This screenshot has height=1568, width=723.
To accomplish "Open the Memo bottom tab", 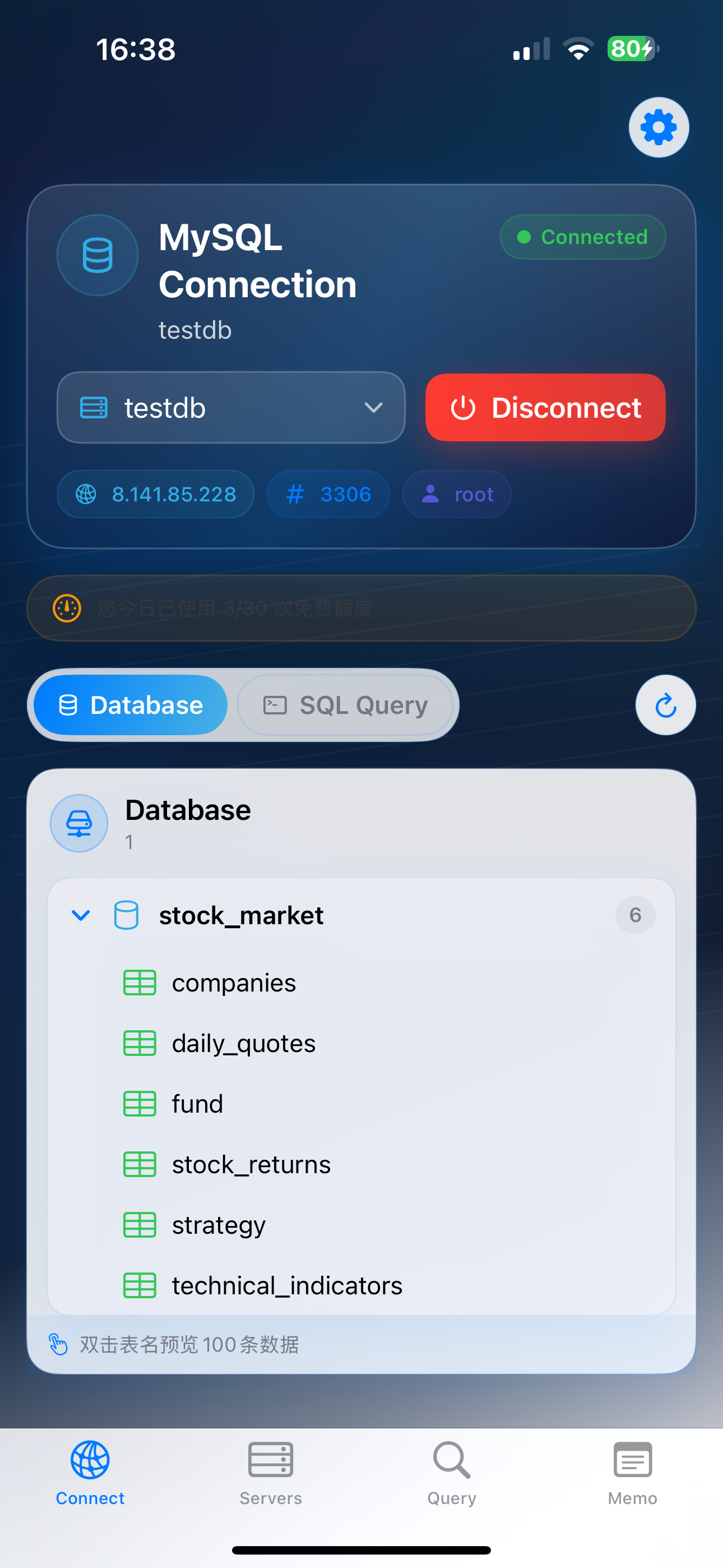I will (632, 1473).
